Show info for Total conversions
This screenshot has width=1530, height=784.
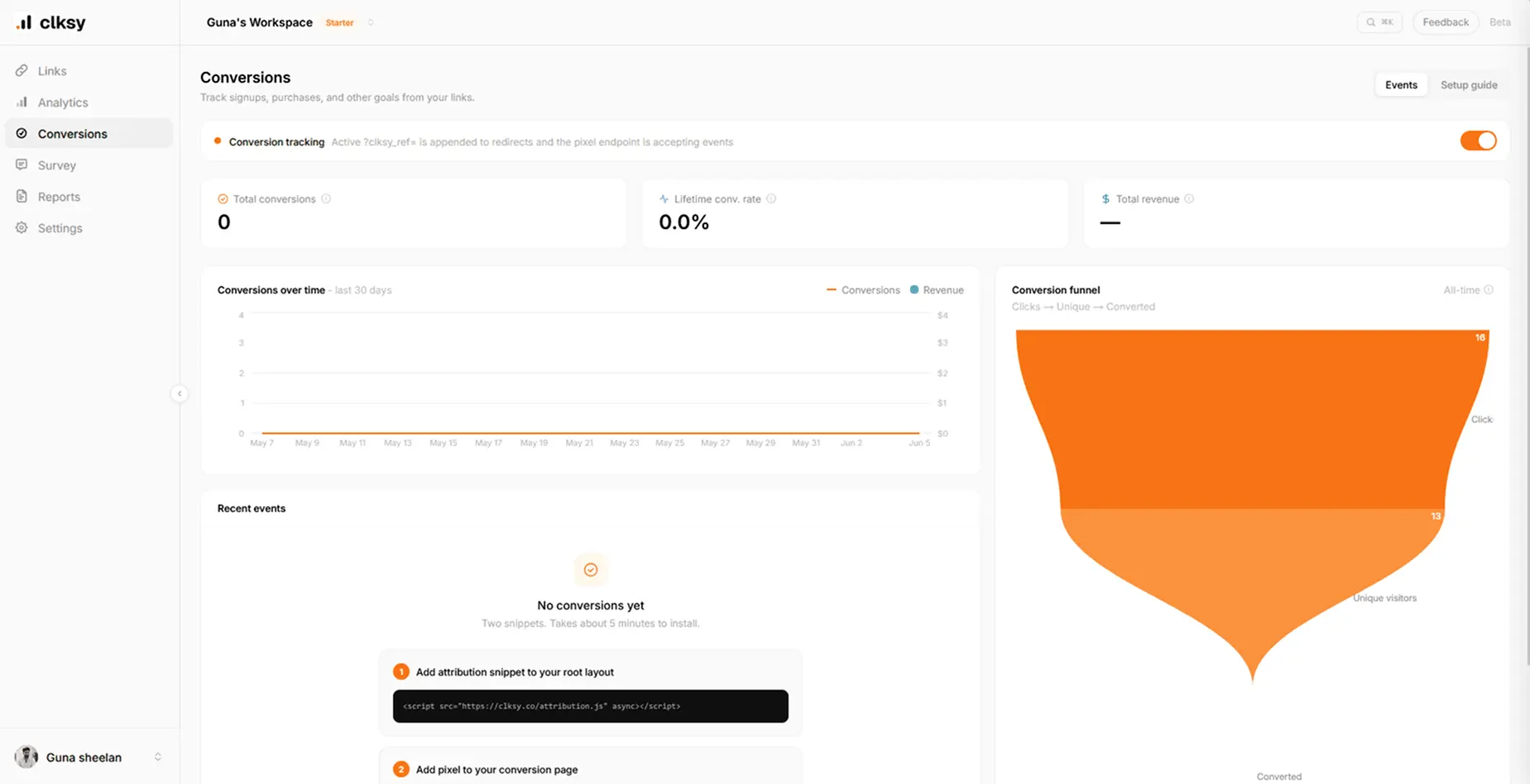click(x=326, y=199)
